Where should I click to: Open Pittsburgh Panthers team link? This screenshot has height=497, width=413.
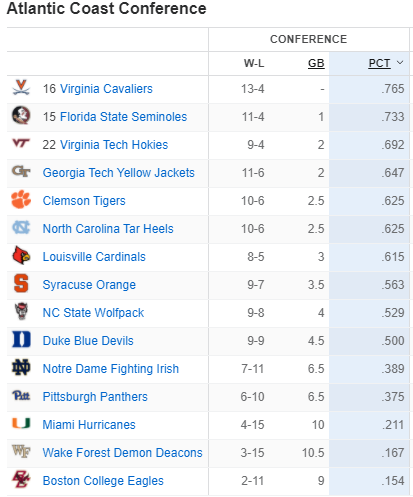coord(95,397)
